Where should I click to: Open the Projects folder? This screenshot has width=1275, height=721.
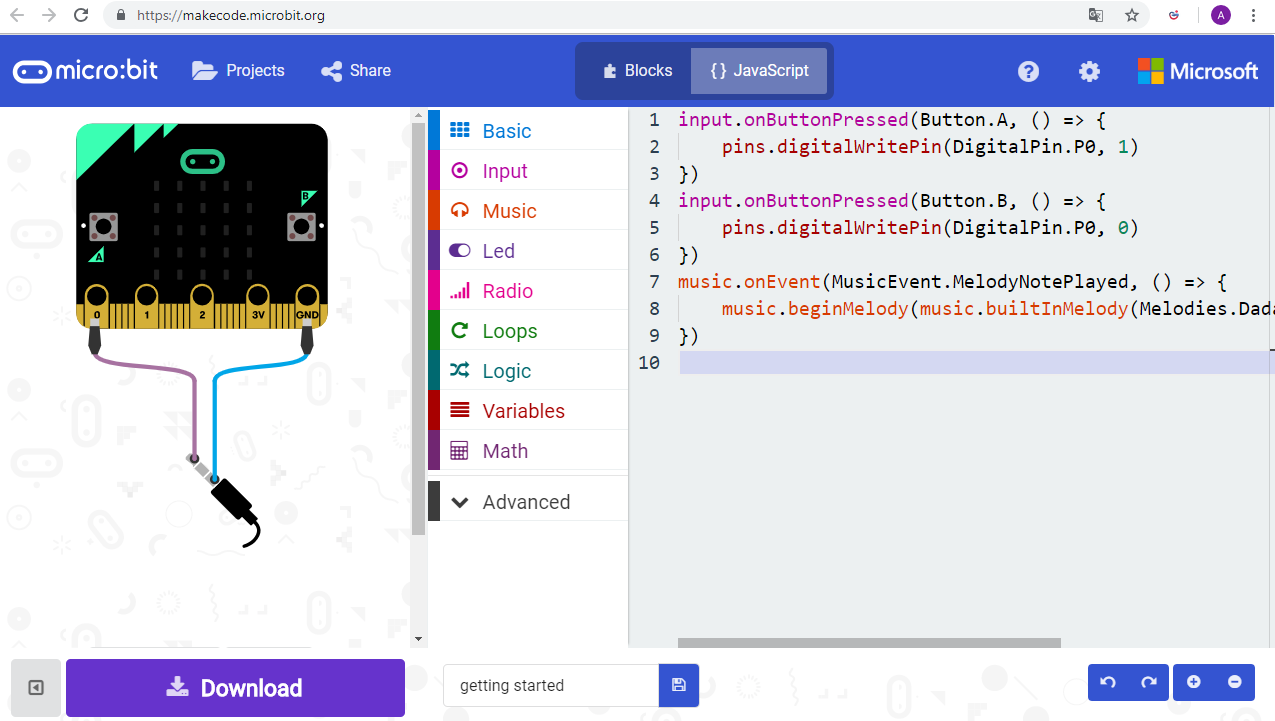pos(238,71)
